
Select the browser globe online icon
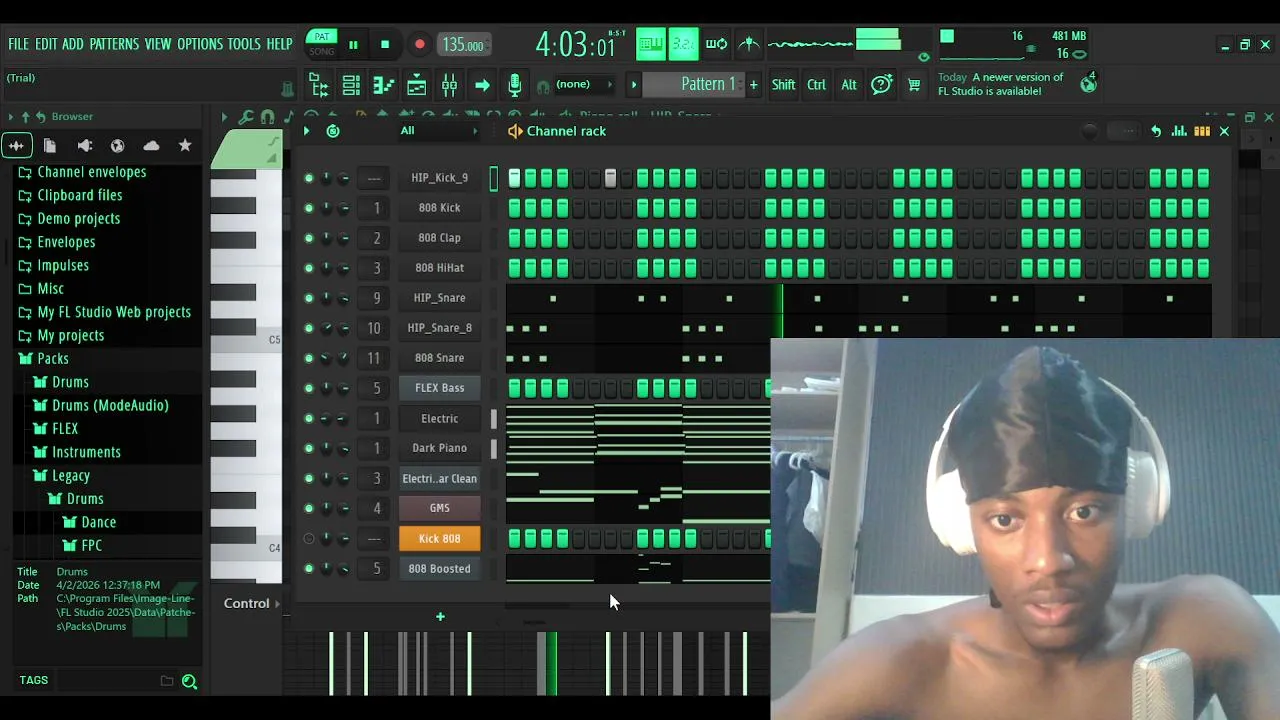(117, 146)
